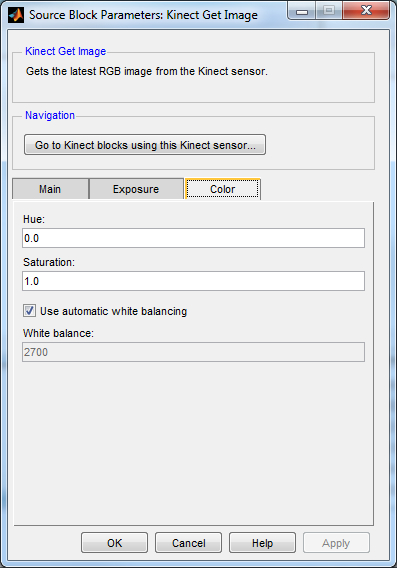Go to Kinect blocks using this sensor

click(145, 145)
